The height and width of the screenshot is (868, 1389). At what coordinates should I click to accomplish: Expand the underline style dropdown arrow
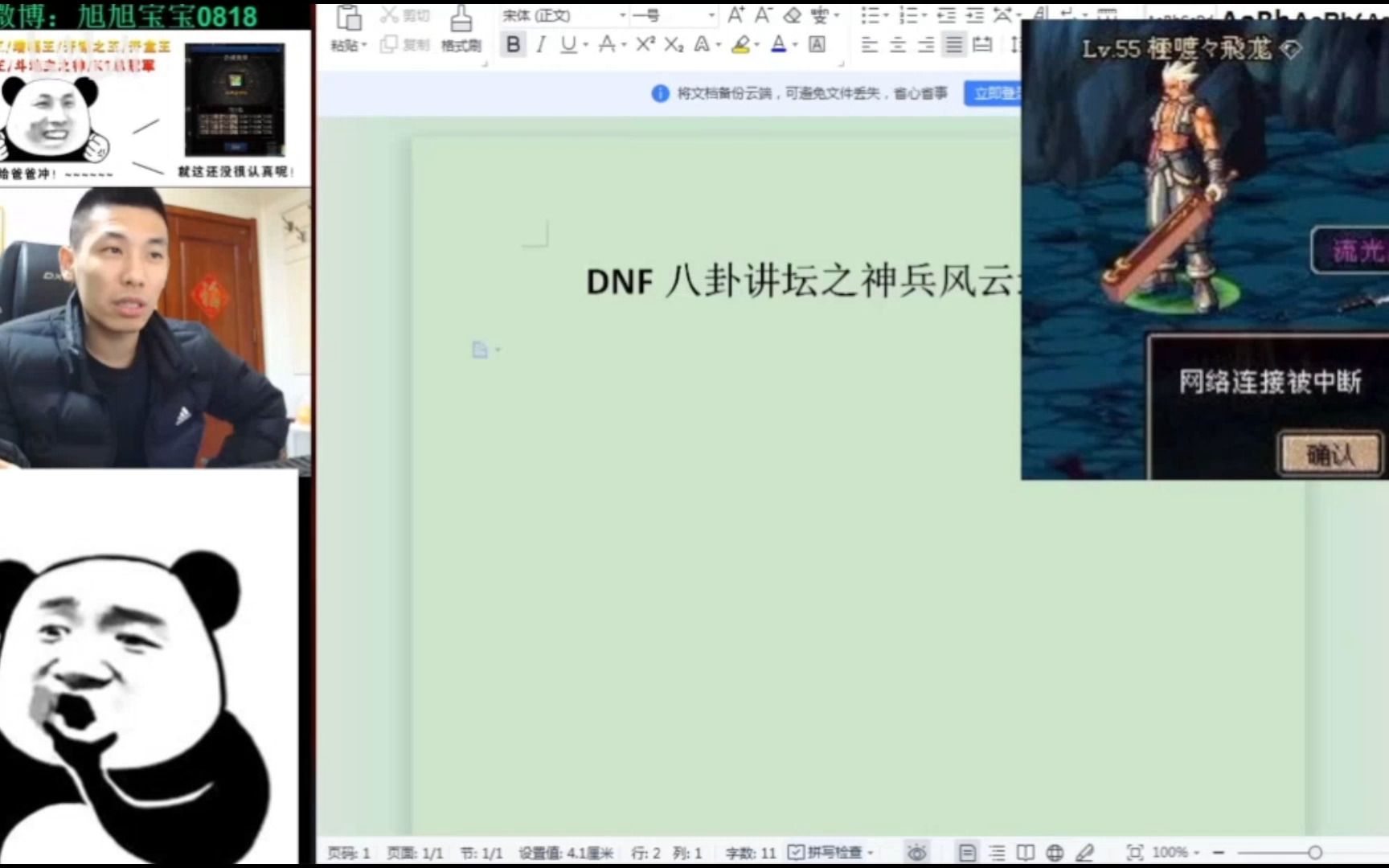coord(585,46)
